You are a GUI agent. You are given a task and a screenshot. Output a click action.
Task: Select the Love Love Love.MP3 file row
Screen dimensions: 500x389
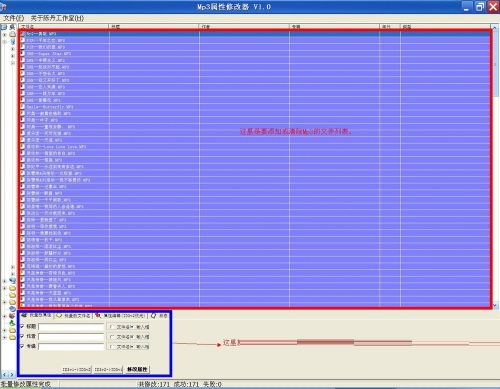coord(255,147)
